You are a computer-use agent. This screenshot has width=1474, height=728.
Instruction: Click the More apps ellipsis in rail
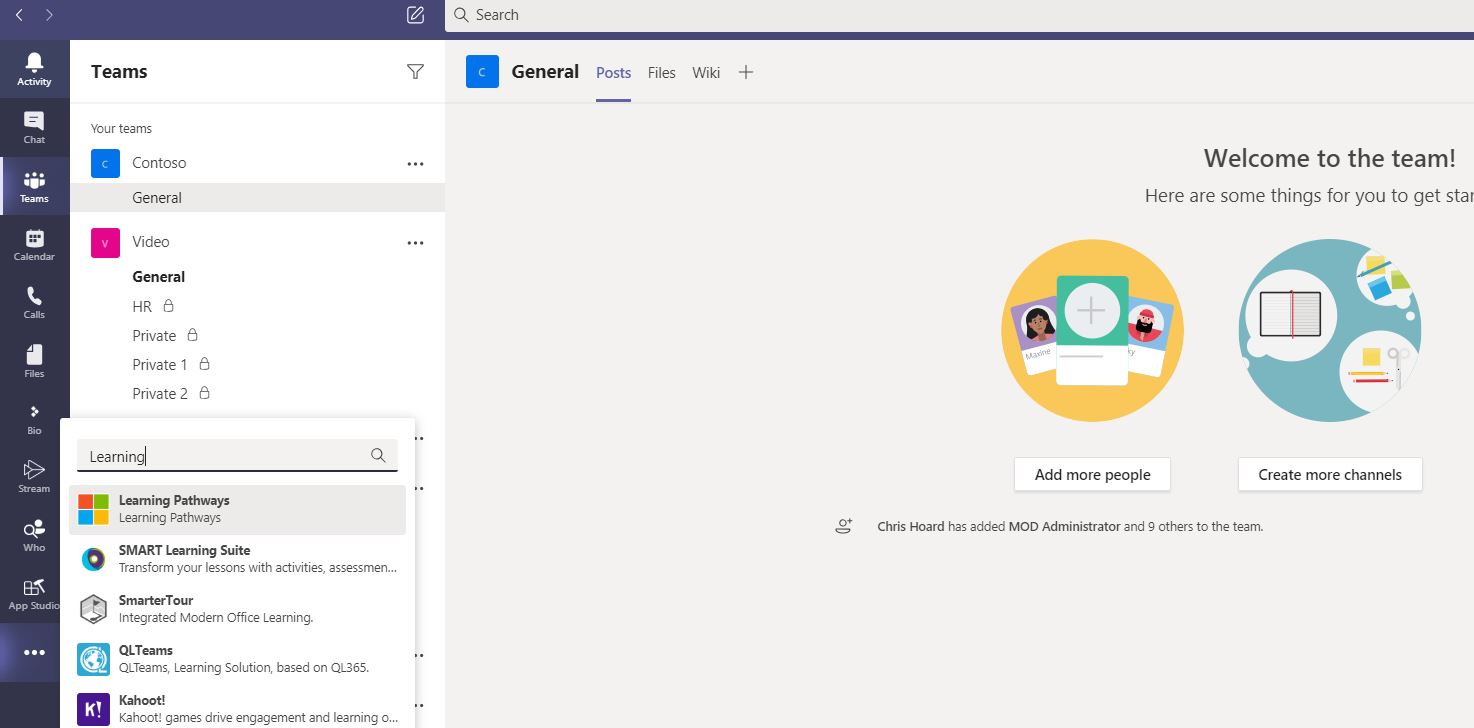pyautogui.click(x=34, y=653)
